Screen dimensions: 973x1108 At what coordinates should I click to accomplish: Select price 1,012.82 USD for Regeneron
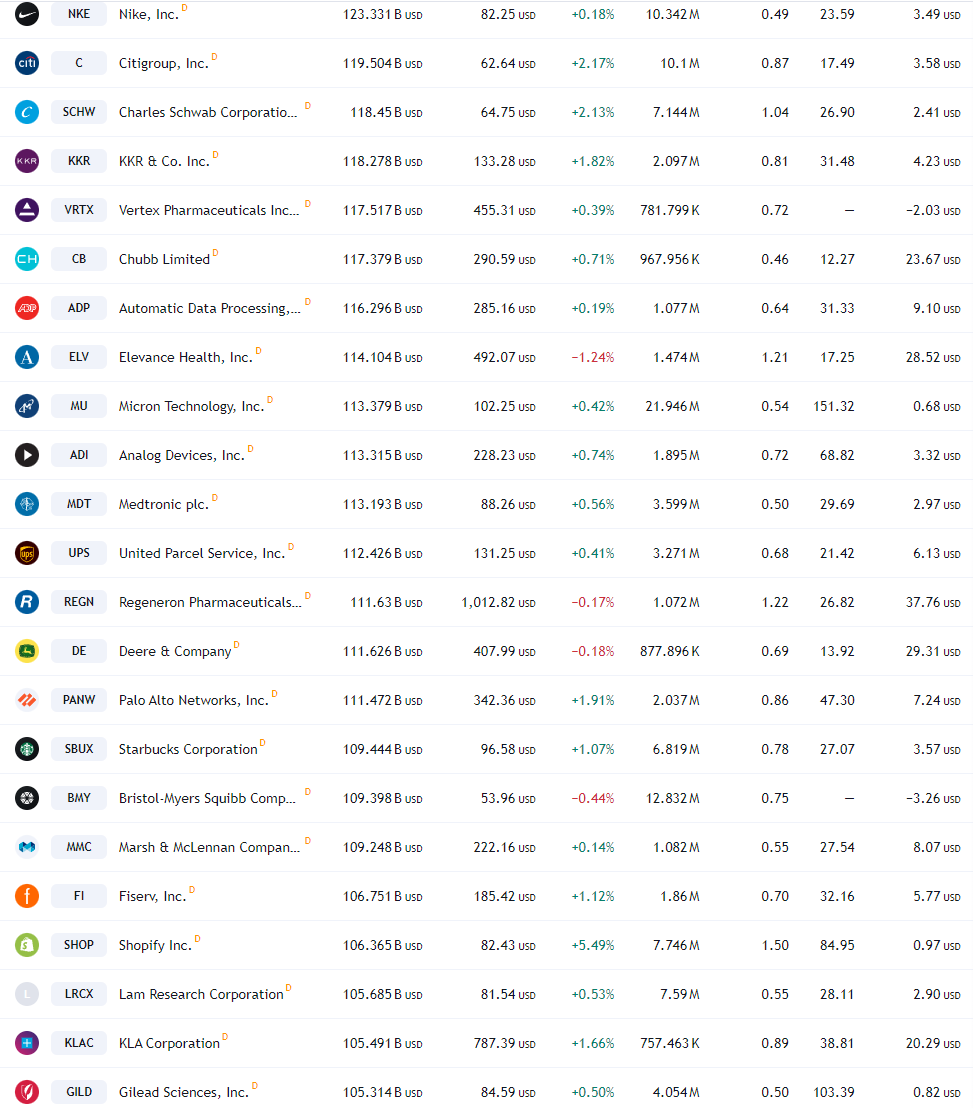pyautogui.click(x=499, y=603)
